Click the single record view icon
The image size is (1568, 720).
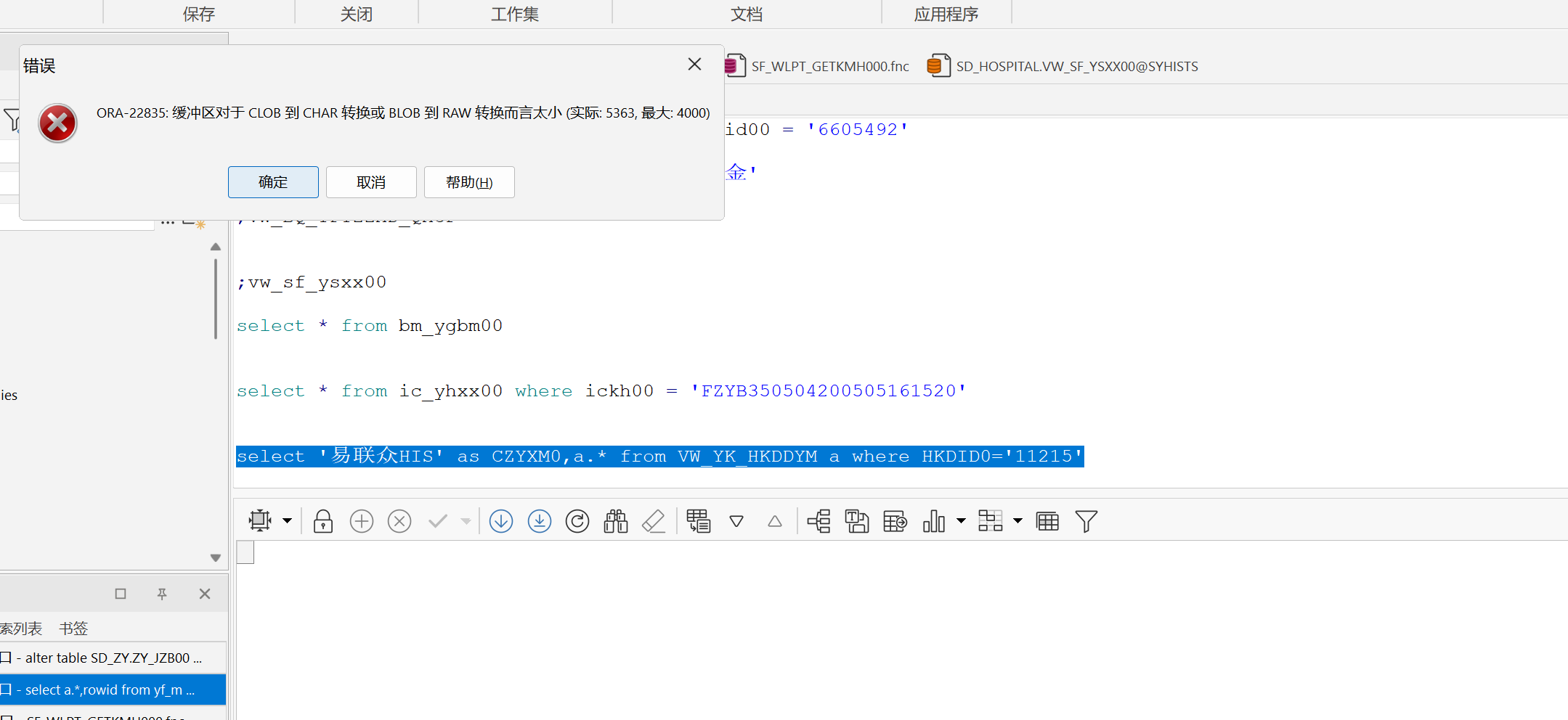point(699,521)
